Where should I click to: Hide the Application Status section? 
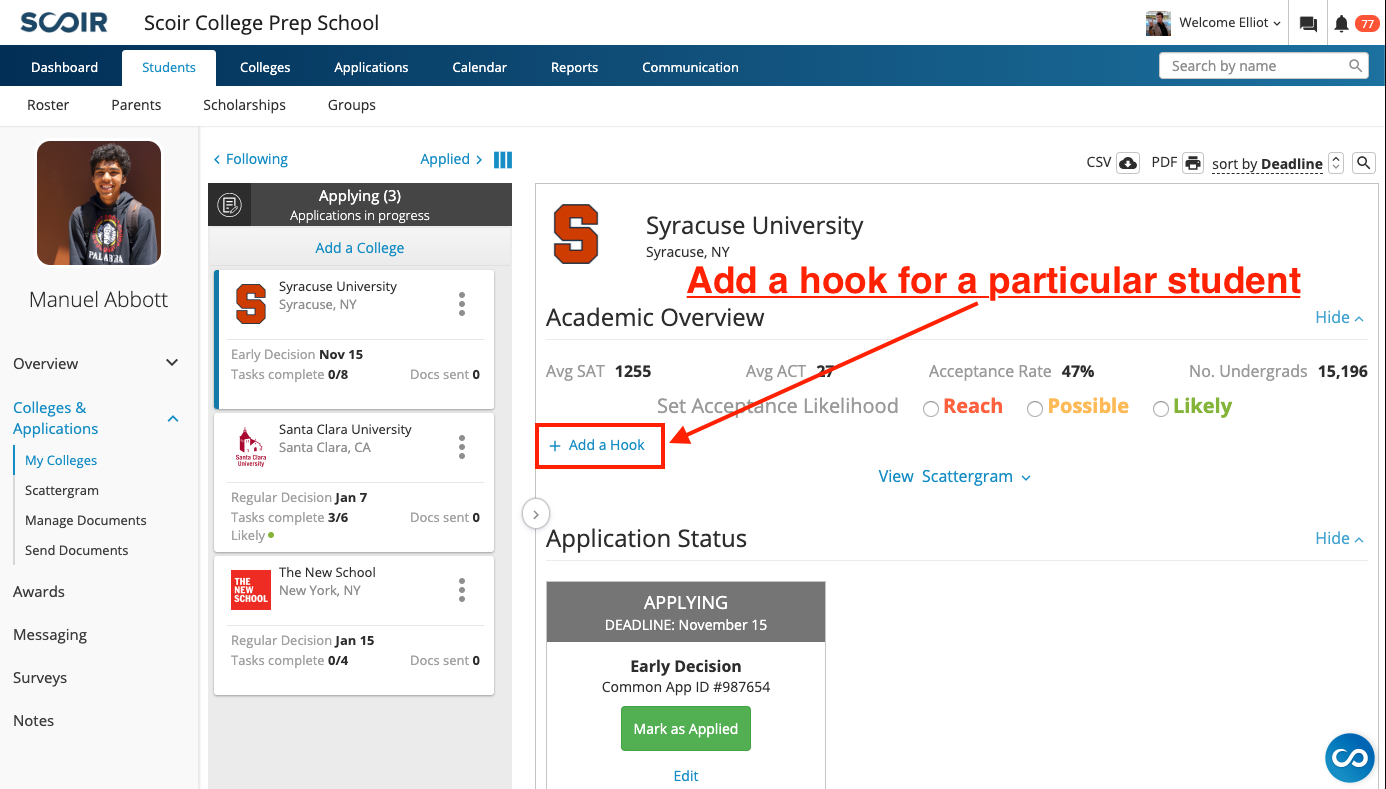pyautogui.click(x=1340, y=538)
